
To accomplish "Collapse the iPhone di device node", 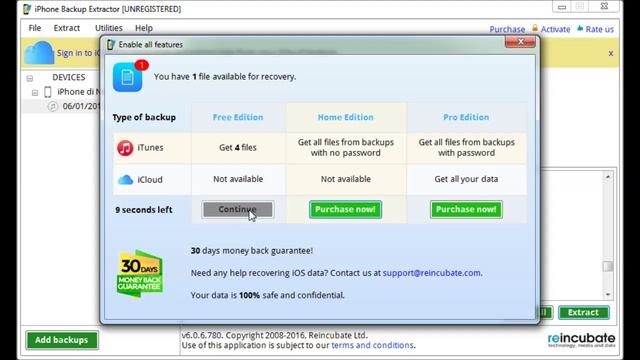I will [35, 93].
